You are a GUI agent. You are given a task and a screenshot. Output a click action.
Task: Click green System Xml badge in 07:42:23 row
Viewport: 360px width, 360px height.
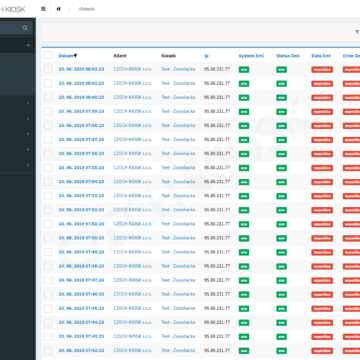(x=244, y=351)
